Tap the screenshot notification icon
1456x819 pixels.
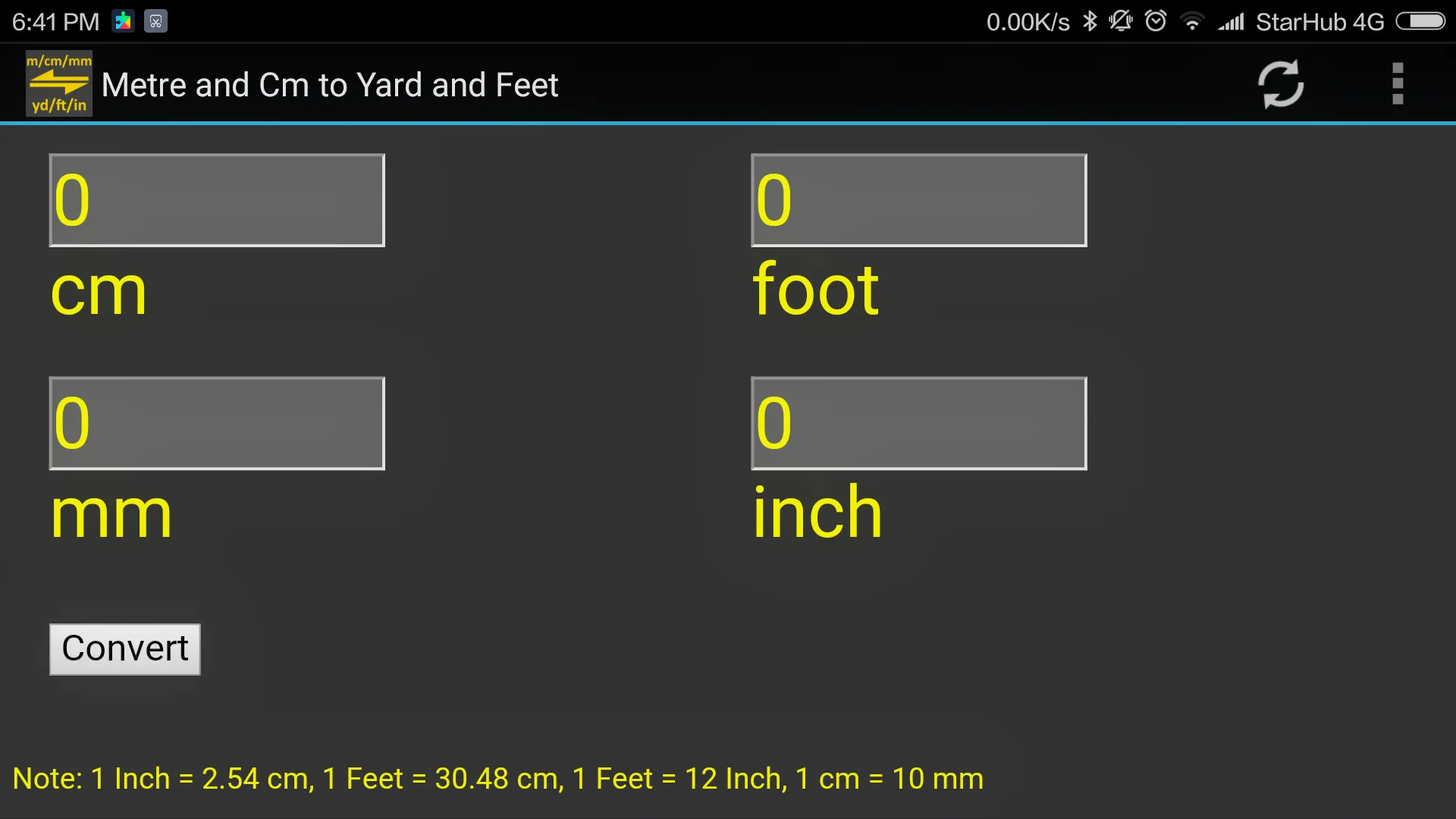tap(155, 21)
